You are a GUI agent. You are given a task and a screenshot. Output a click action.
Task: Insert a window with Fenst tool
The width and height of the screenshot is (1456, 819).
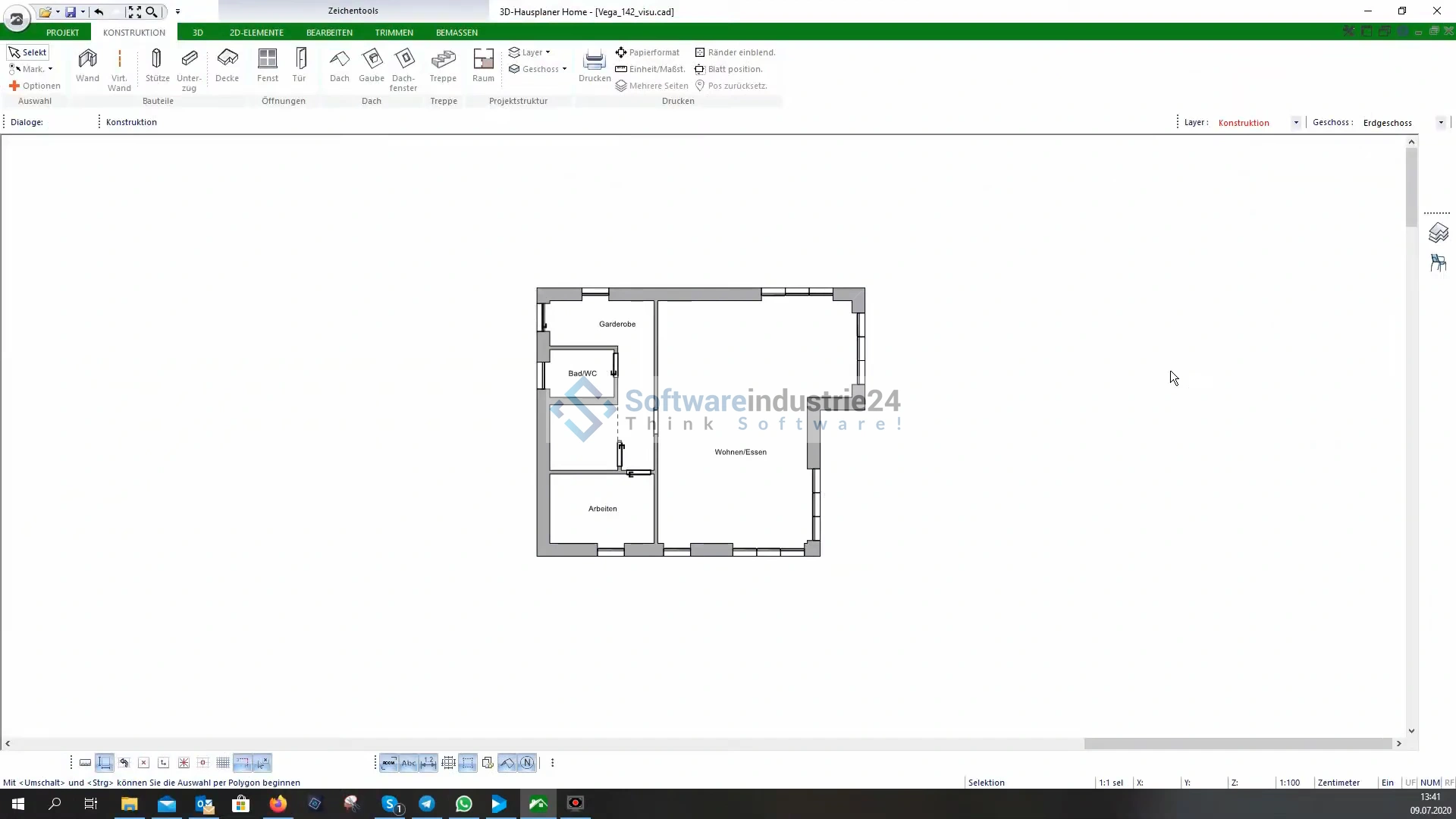click(268, 65)
